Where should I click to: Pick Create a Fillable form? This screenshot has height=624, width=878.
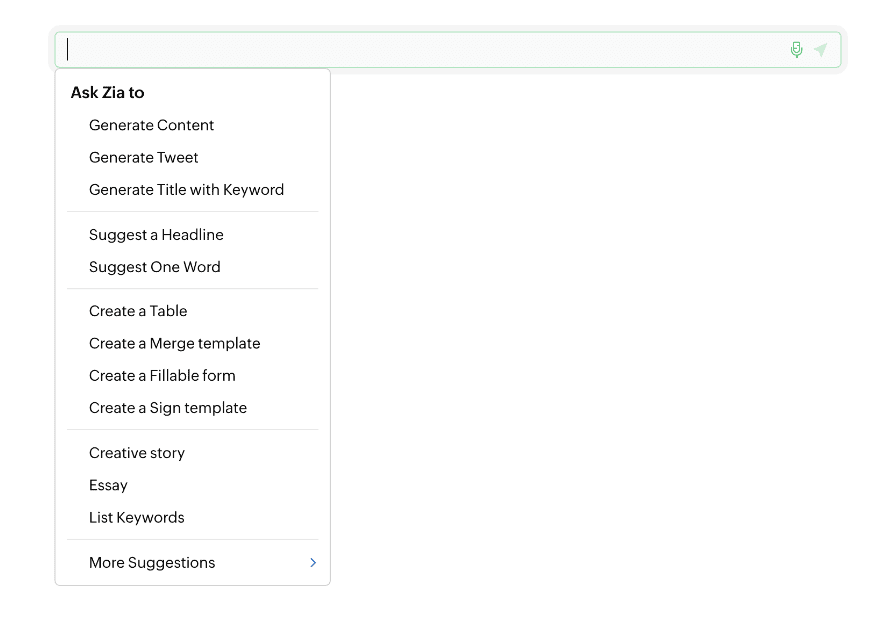pos(162,376)
